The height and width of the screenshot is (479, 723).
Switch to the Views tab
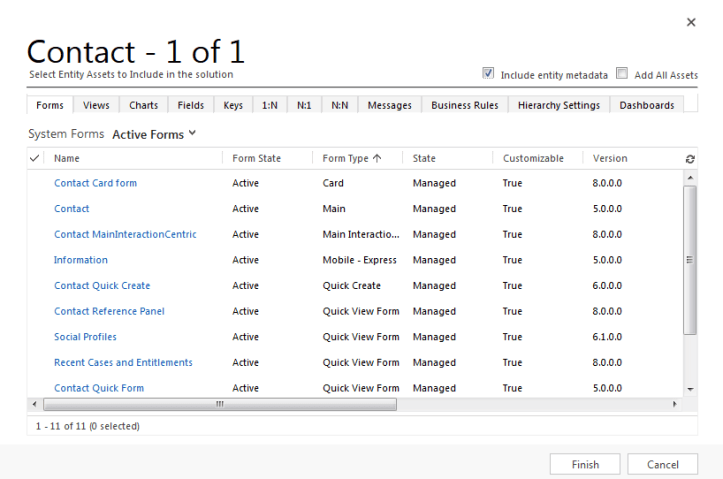(96, 105)
